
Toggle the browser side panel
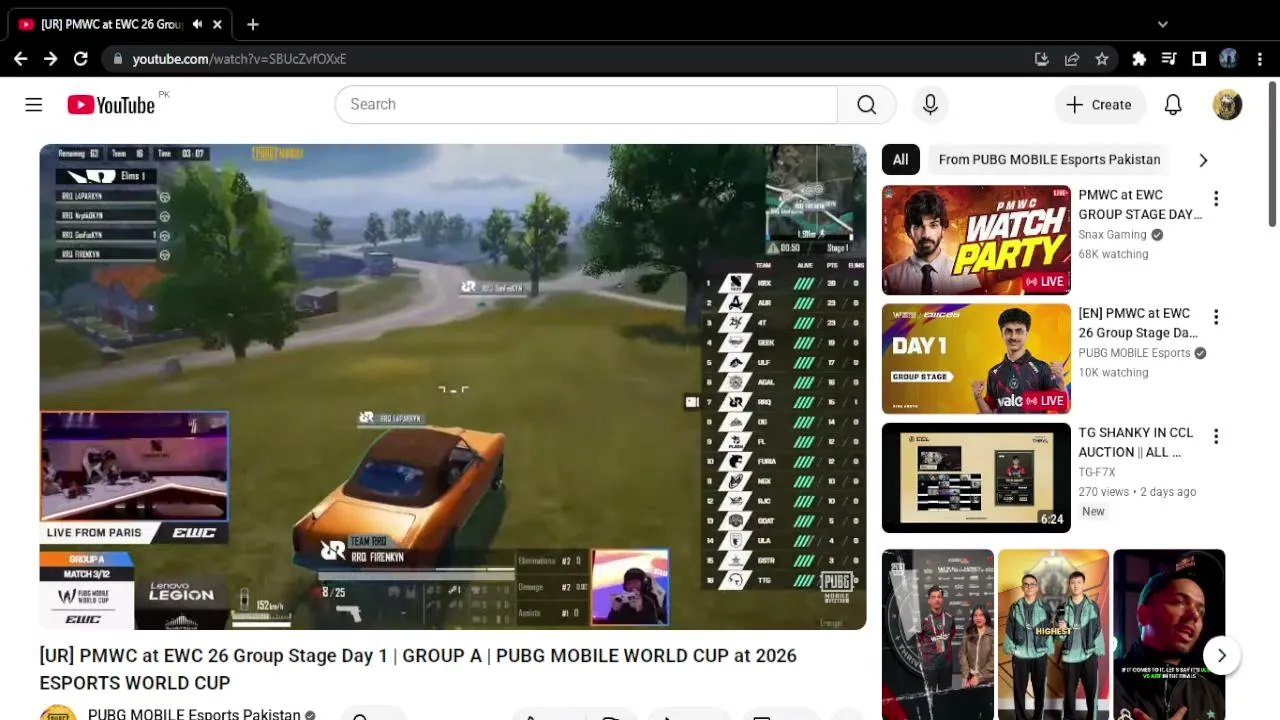pyautogui.click(x=1199, y=59)
